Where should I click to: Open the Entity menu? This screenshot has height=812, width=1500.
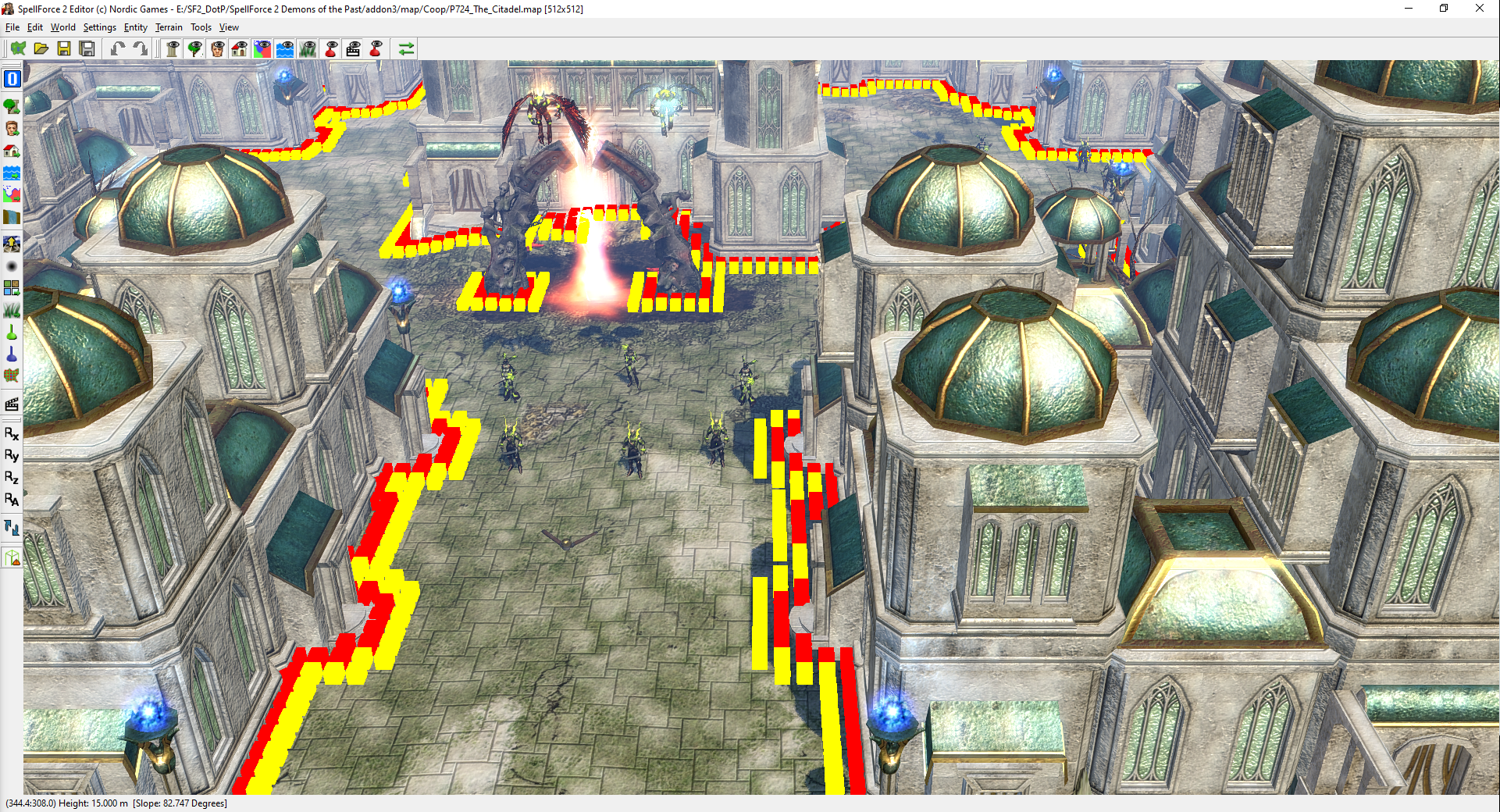pyautogui.click(x=136, y=27)
